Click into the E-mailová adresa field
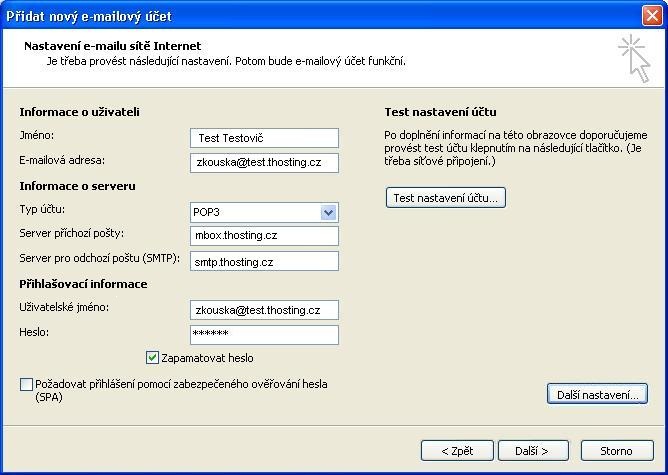This screenshot has width=668, height=475. pos(264,162)
